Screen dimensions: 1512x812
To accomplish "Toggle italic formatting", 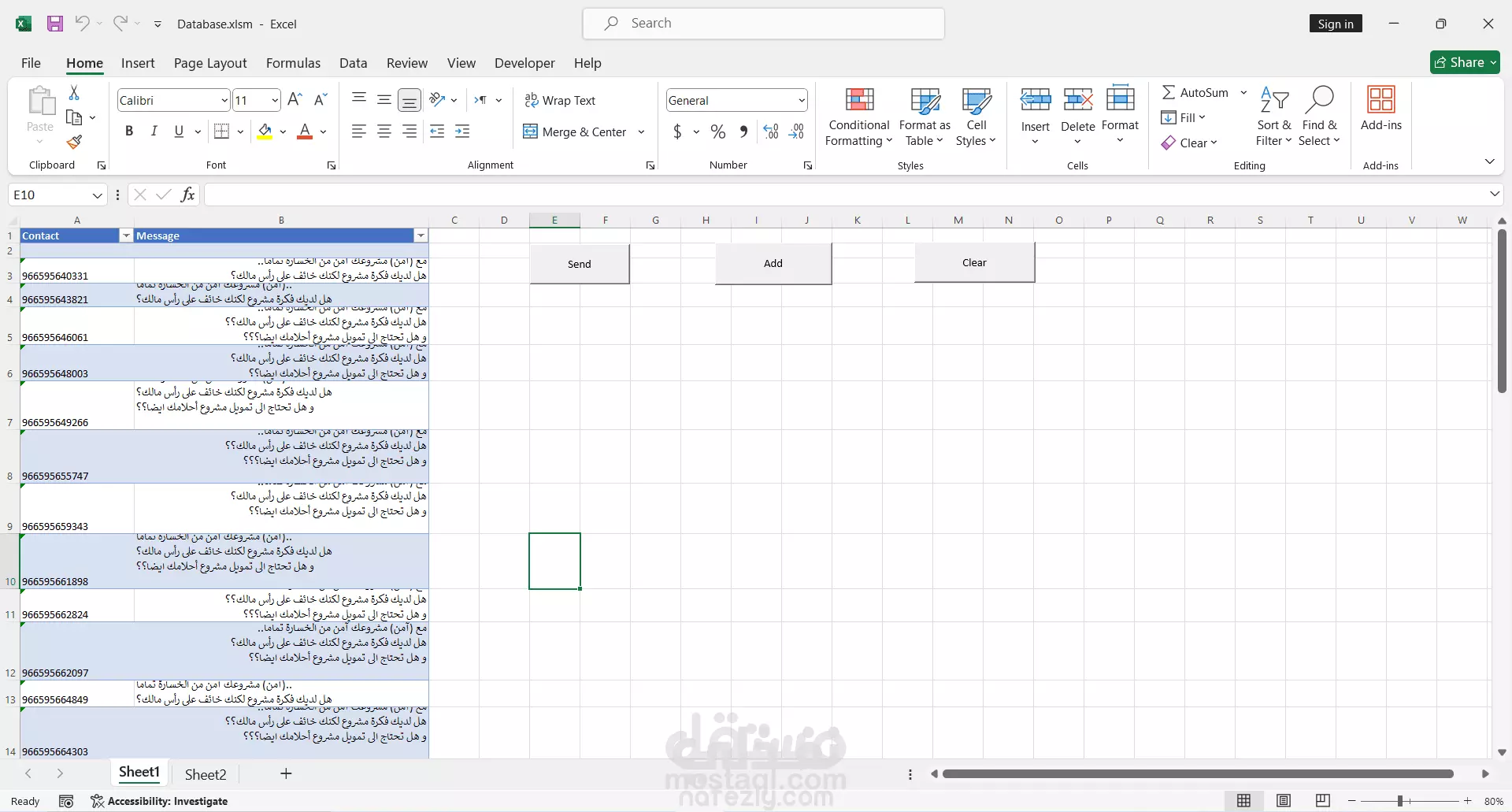I will [154, 132].
